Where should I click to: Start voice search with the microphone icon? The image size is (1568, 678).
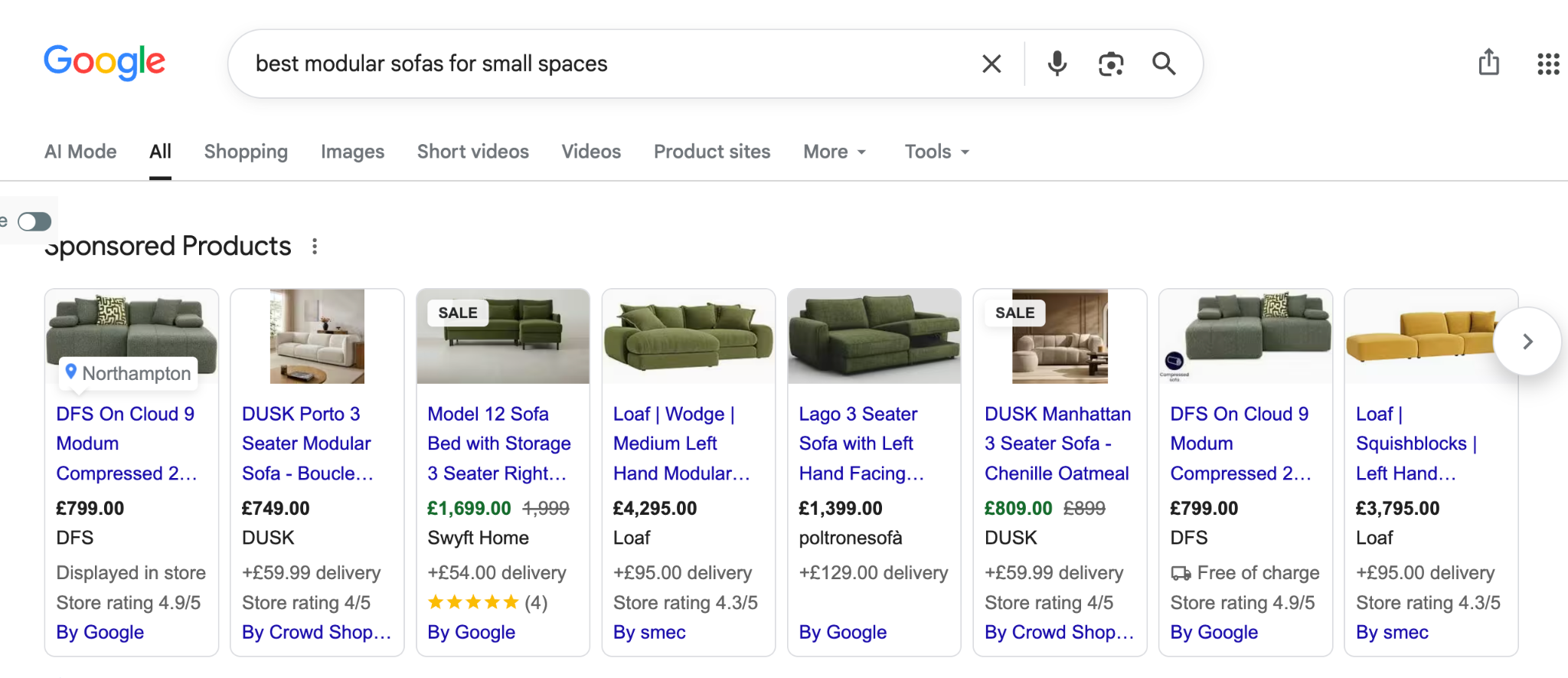coord(1057,64)
